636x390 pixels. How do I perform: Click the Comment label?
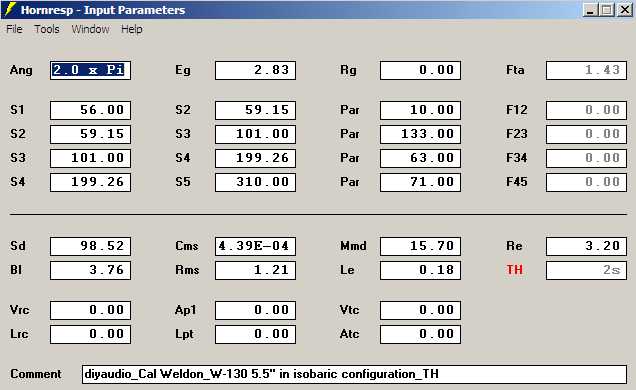[36, 374]
